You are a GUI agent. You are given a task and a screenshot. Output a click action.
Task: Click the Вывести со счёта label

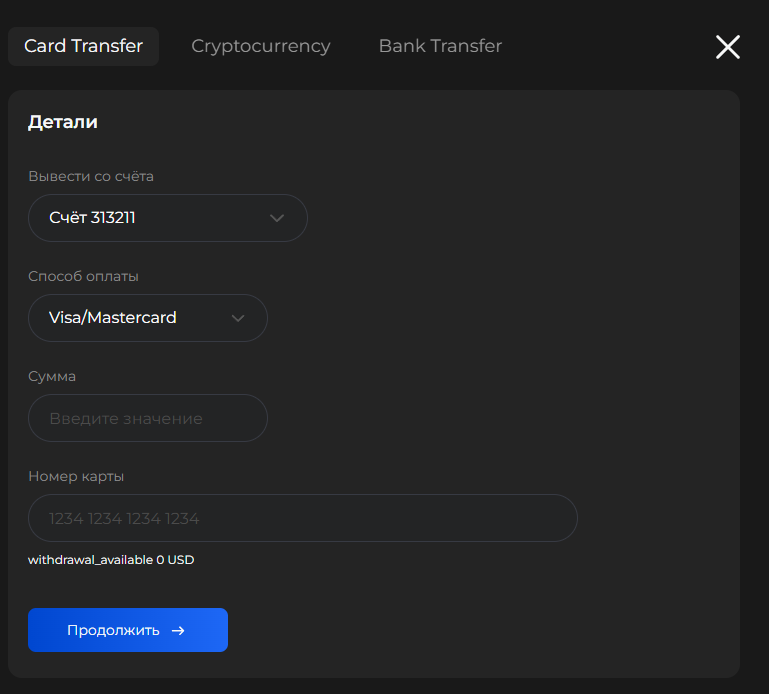click(91, 176)
